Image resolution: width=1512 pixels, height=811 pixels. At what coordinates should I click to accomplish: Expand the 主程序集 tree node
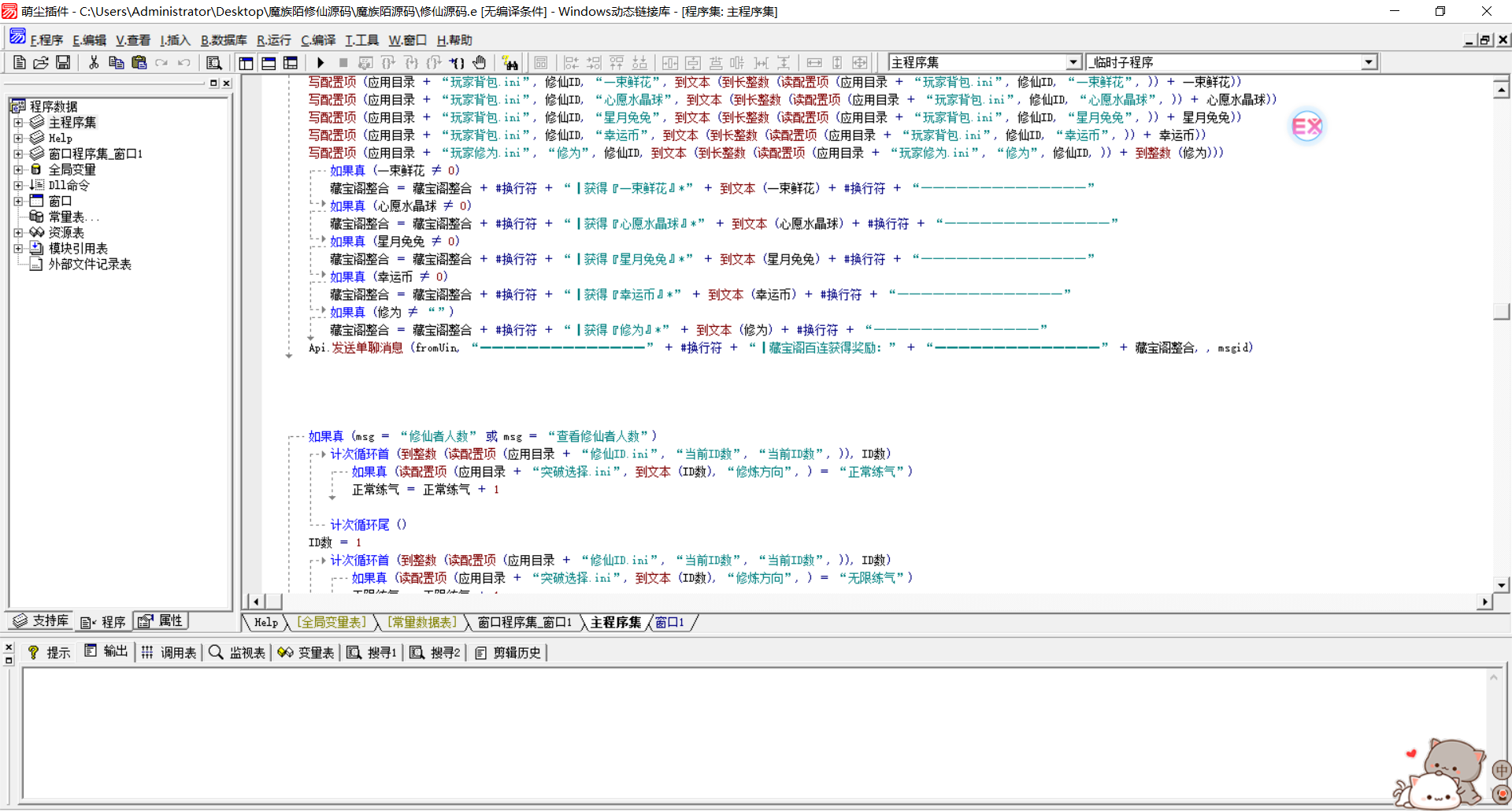click(x=18, y=122)
